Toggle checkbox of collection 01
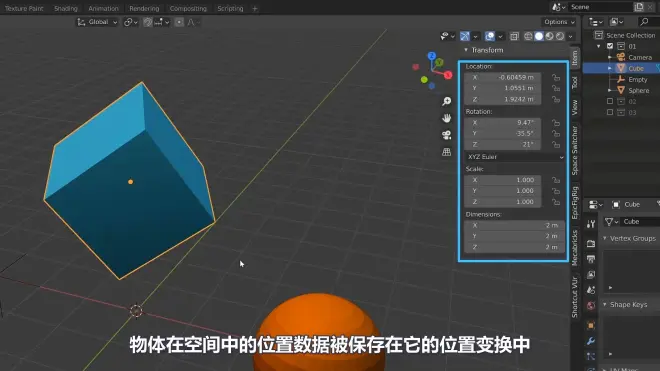The image size is (660, 371). point(610,46)
